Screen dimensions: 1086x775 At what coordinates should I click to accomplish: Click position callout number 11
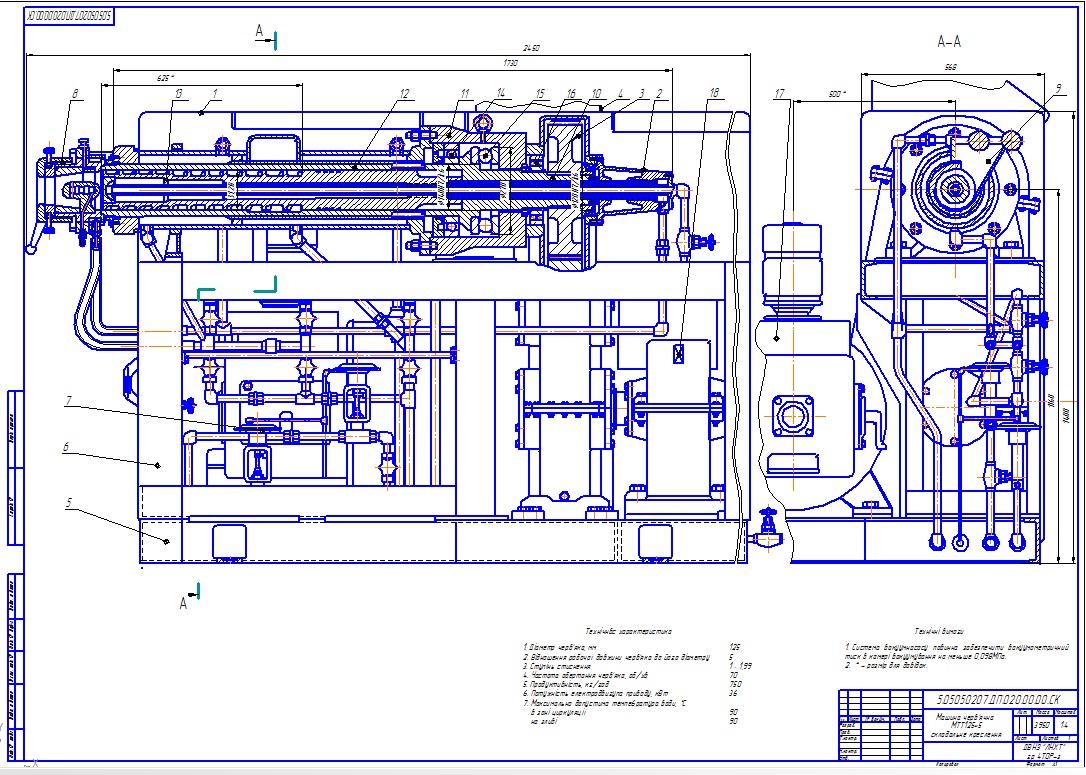click(464, 93)
